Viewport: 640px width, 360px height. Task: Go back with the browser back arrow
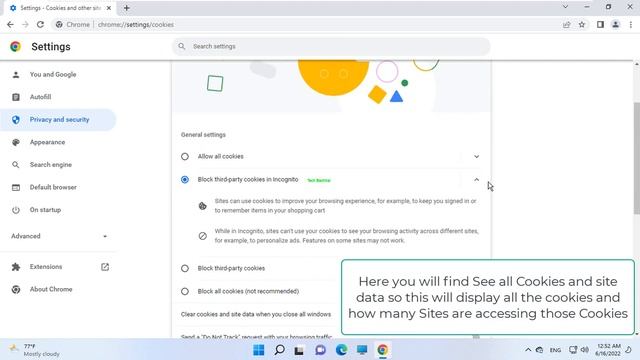pyautogui.click(x=11, y=24)
